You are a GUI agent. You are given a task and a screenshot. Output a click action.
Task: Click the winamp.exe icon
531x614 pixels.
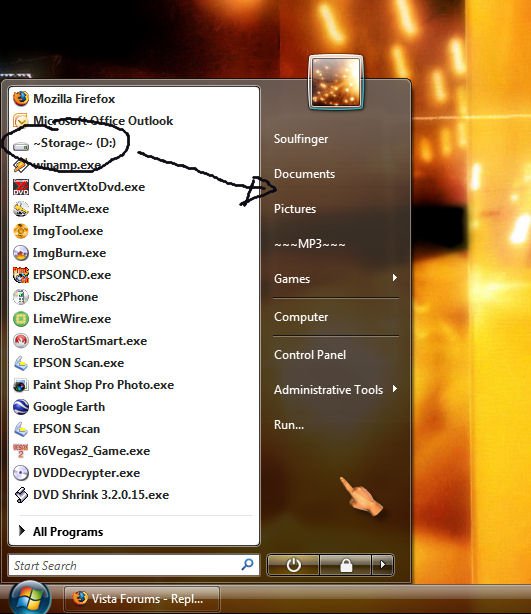(x=21, y=165)
